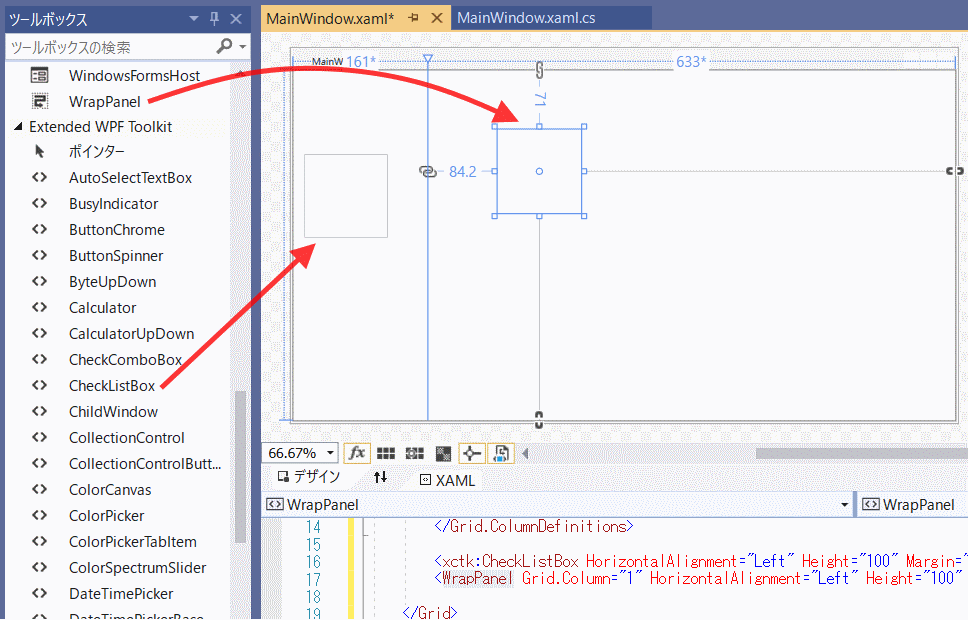Image resolution: width=968 pixels, height=620 pixels.
Task: Click the 161* column width label
Action: coord(361,62)
